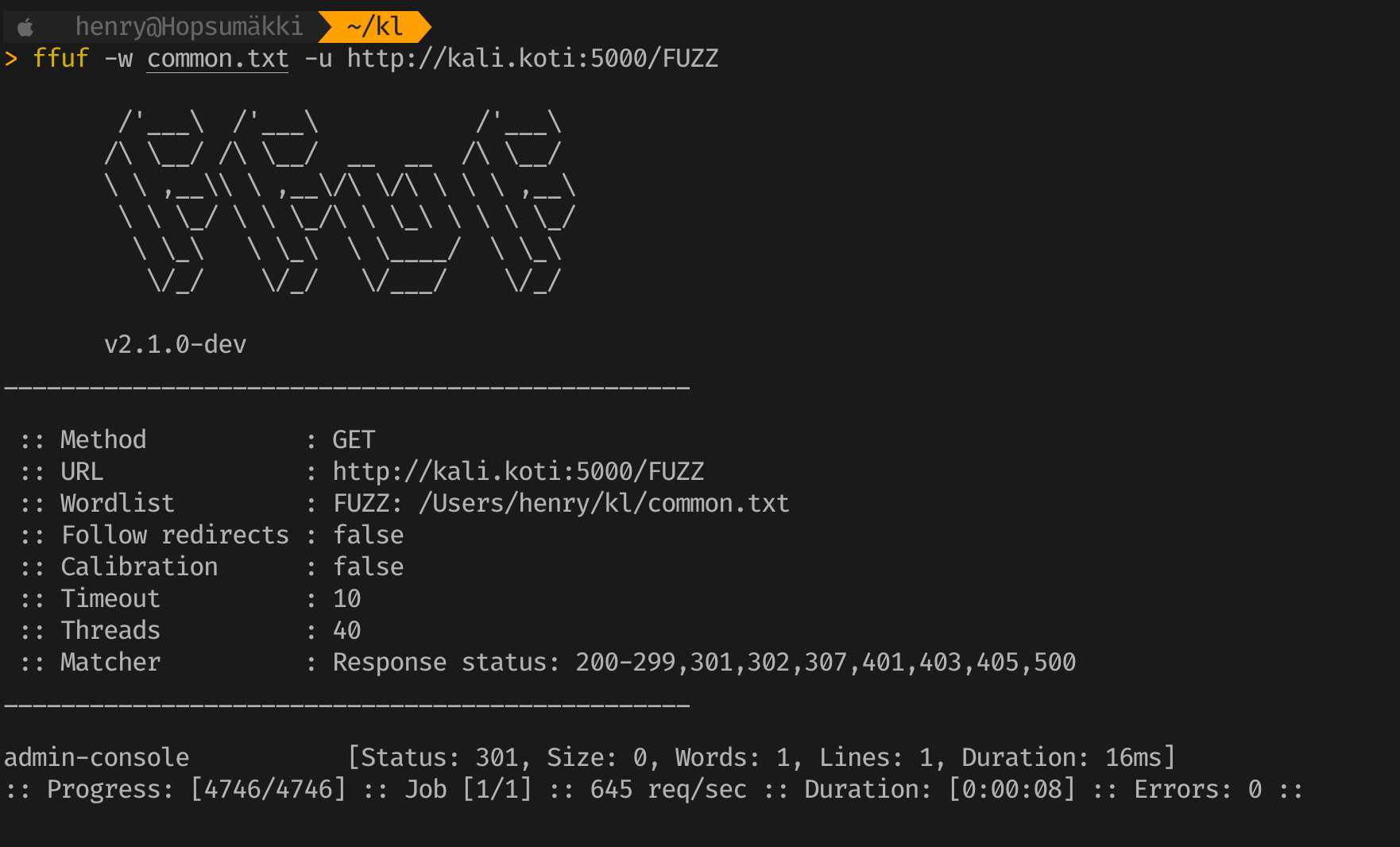Click the orange ~/kl path segment
This screenshot has width=1400, height=847.
pyautogui.click(x=375, y=27)
